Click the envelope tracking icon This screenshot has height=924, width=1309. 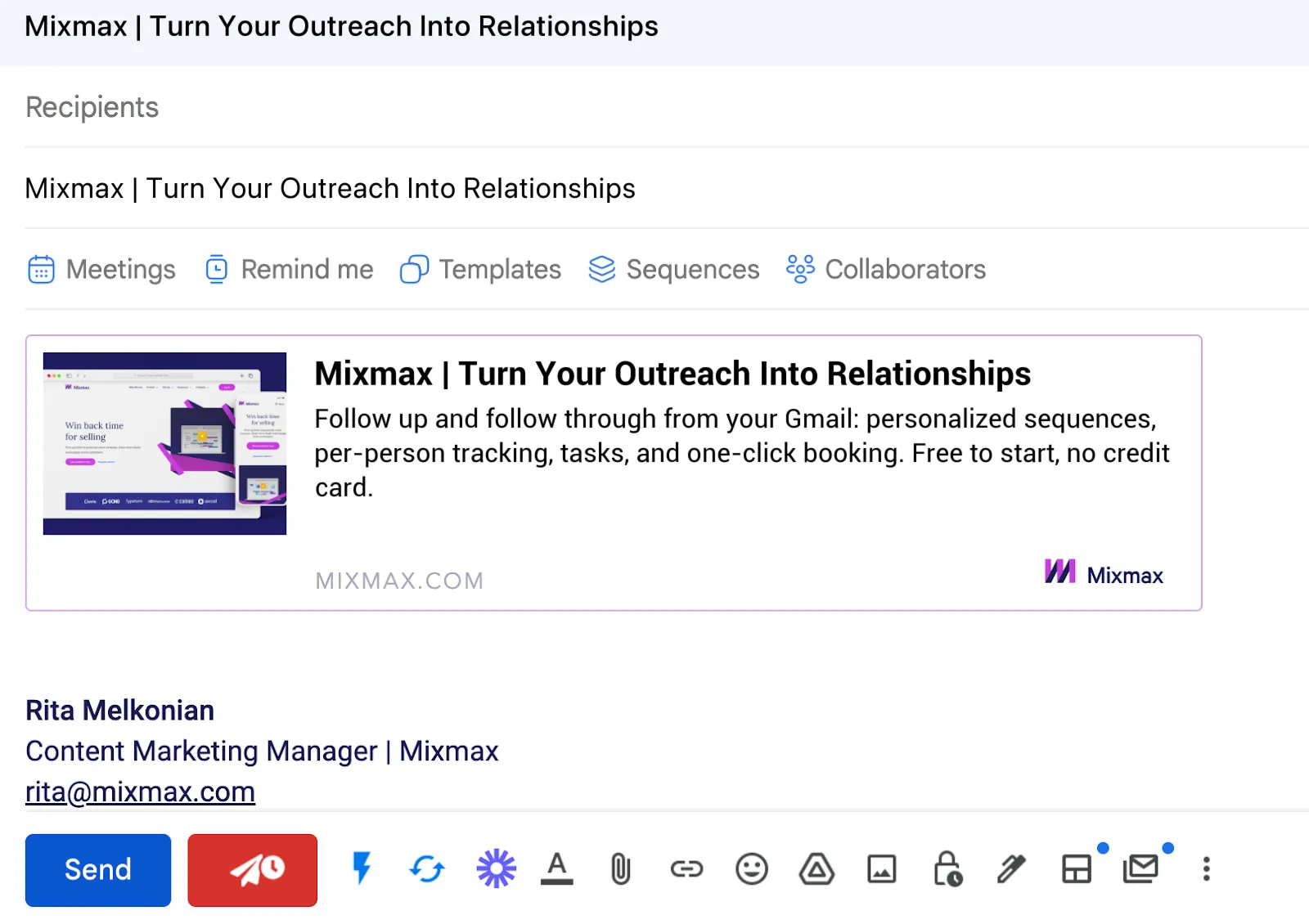[1141, 868]
